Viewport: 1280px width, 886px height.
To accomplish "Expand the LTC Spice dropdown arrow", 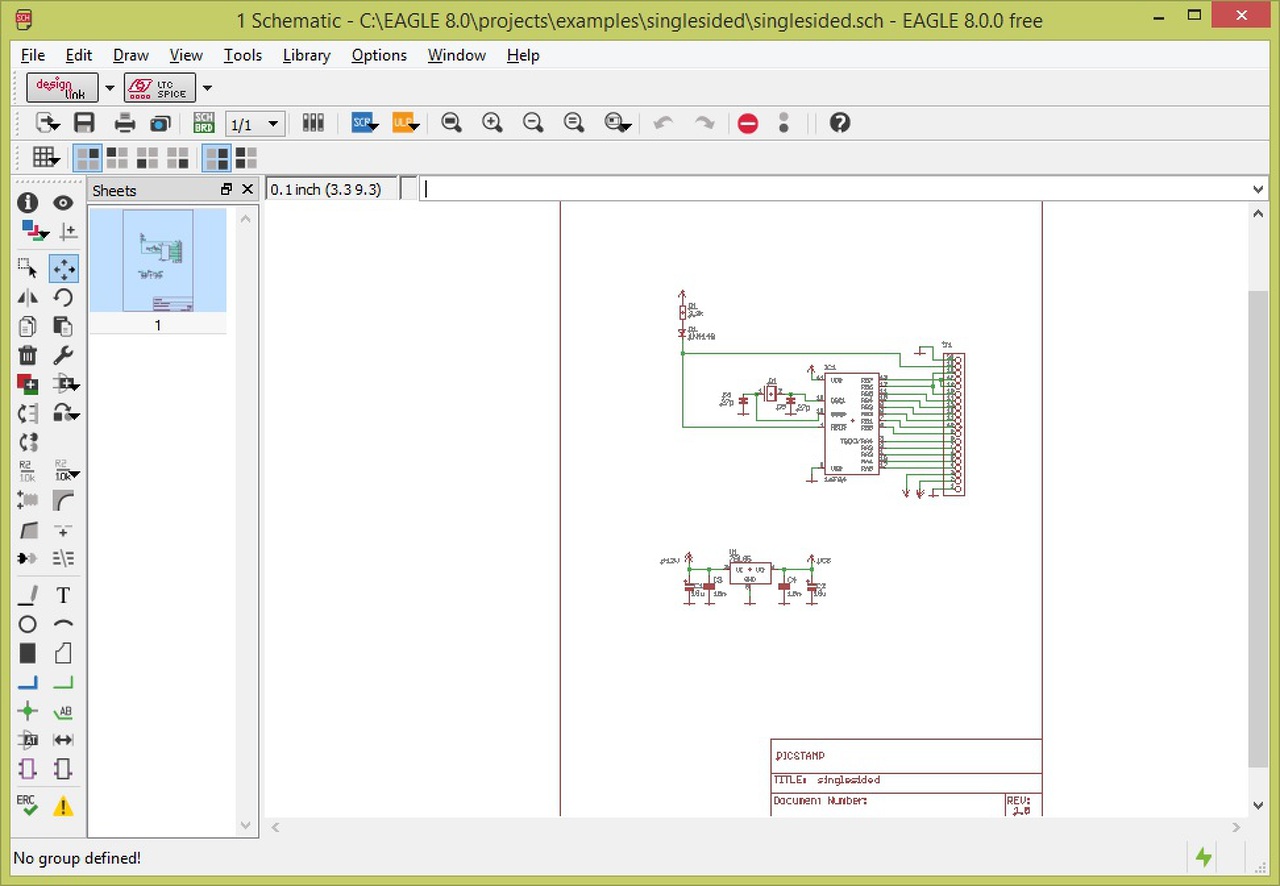I will [207, 88].
